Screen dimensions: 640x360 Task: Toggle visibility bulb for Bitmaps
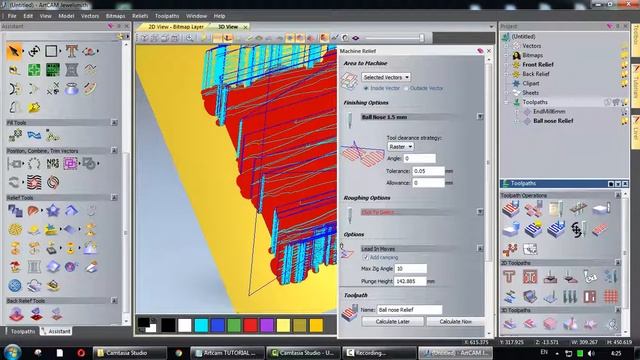pyautogui.click(x=624, y=55)
